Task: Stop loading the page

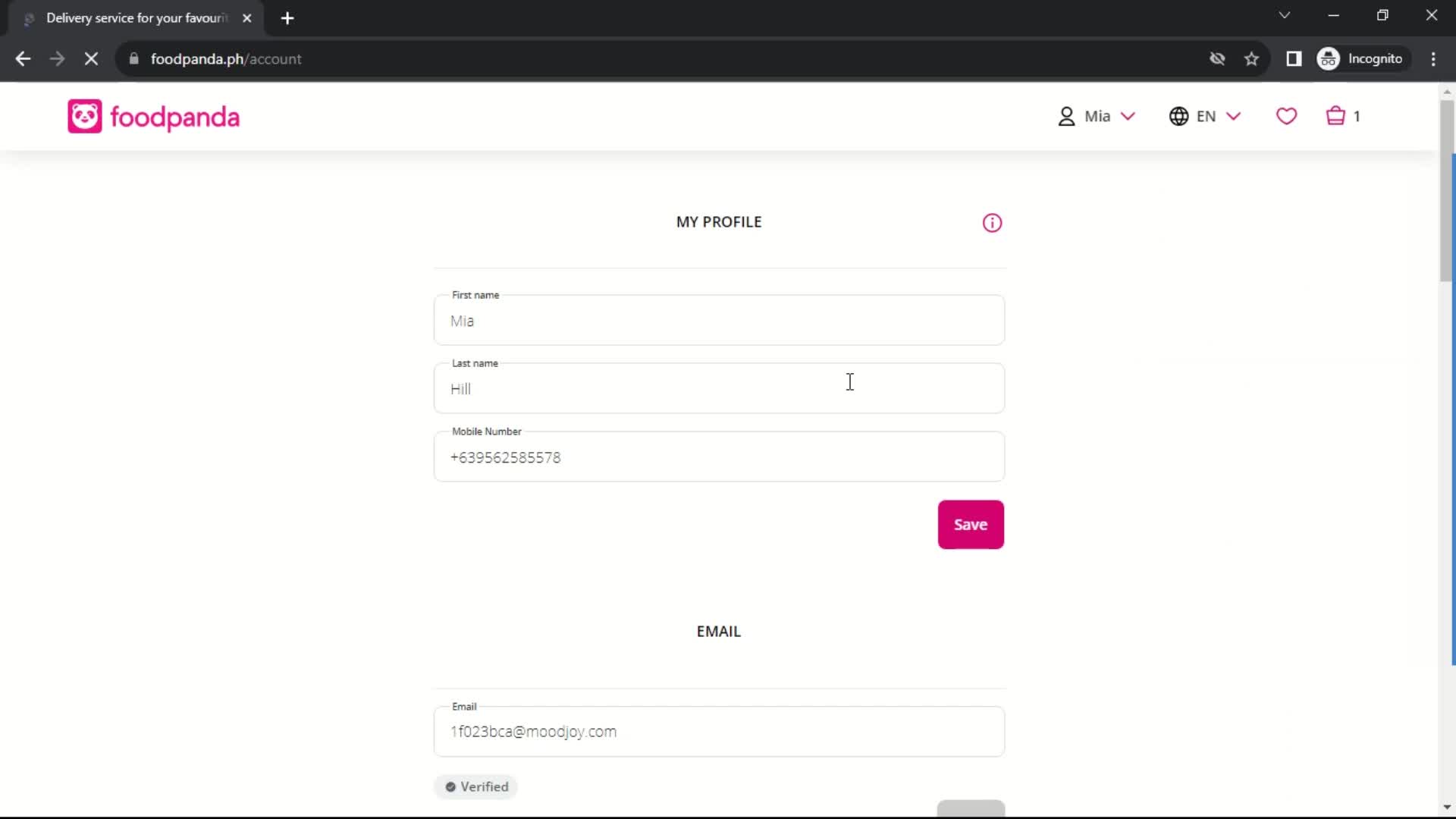Action: 91,58
